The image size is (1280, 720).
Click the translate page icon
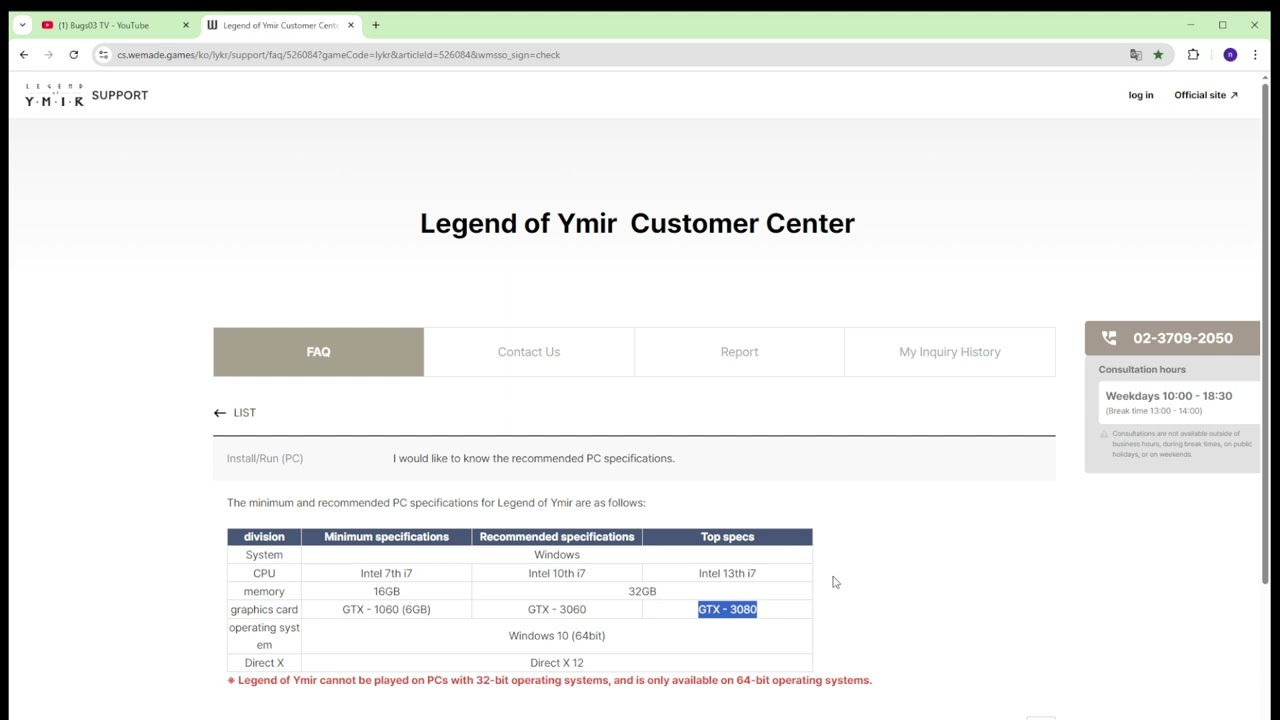tap(1136, 55)
